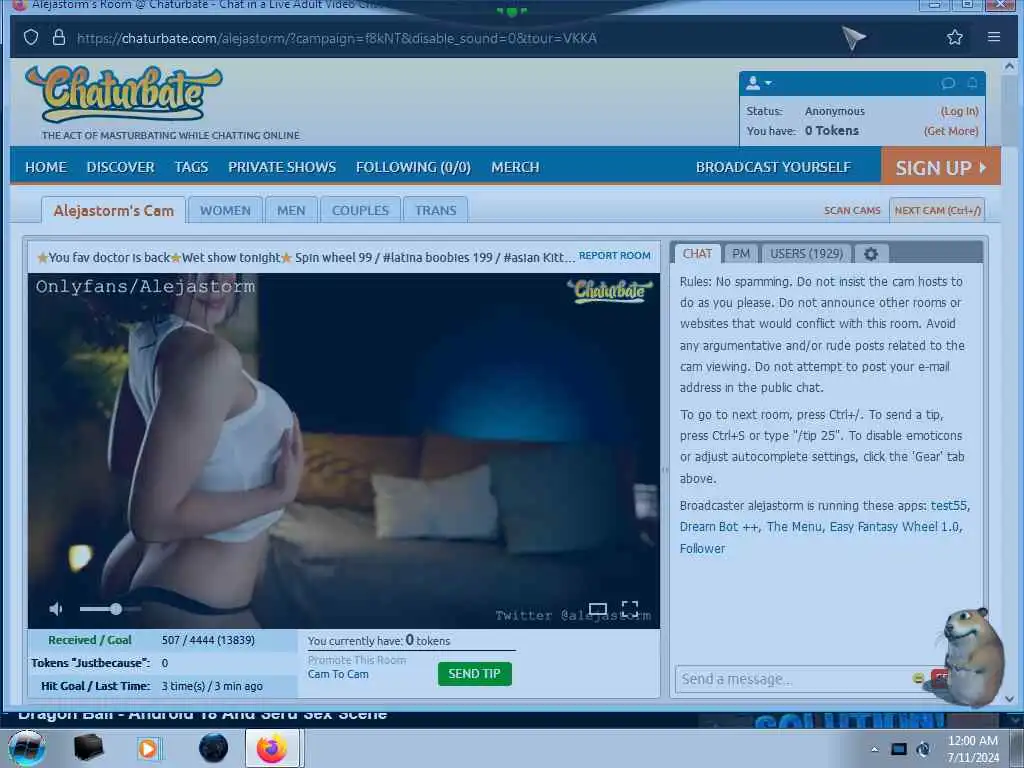Click the notifications bell icon
The height and width of the screenshot is (768, 1024).
coord(972,83)
